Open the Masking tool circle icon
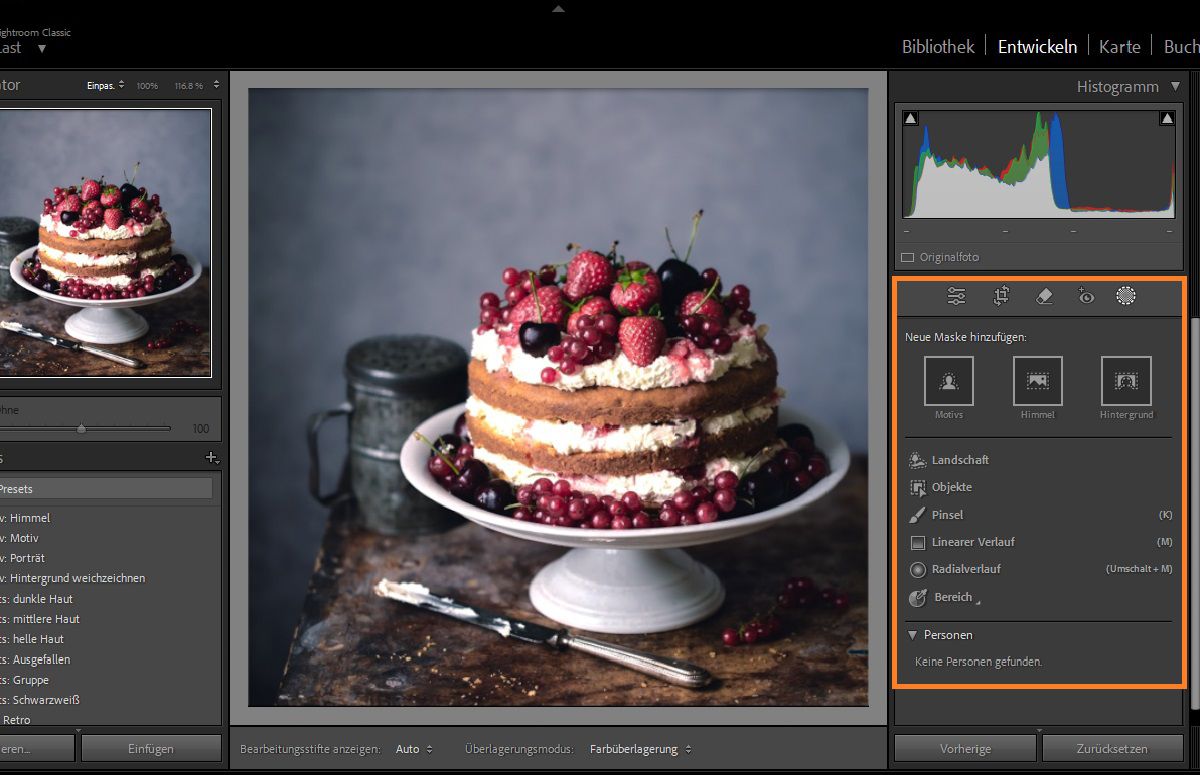 pos(1126,296)
